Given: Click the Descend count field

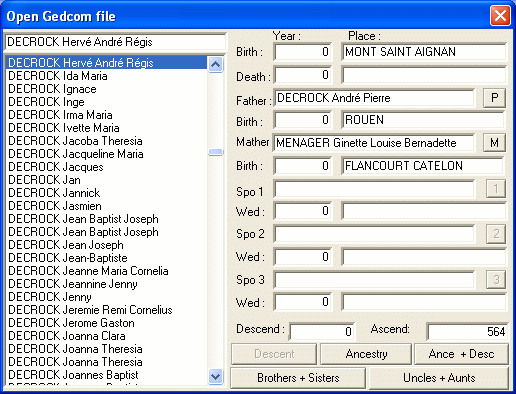Looking at the screenshot, I should click(x=322, y=331).
